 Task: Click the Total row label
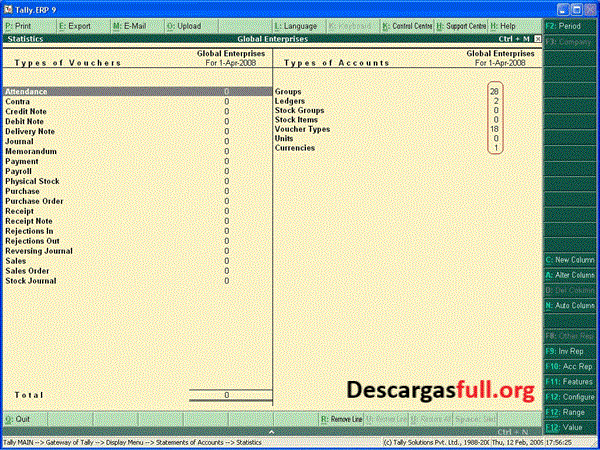[29, 395]
